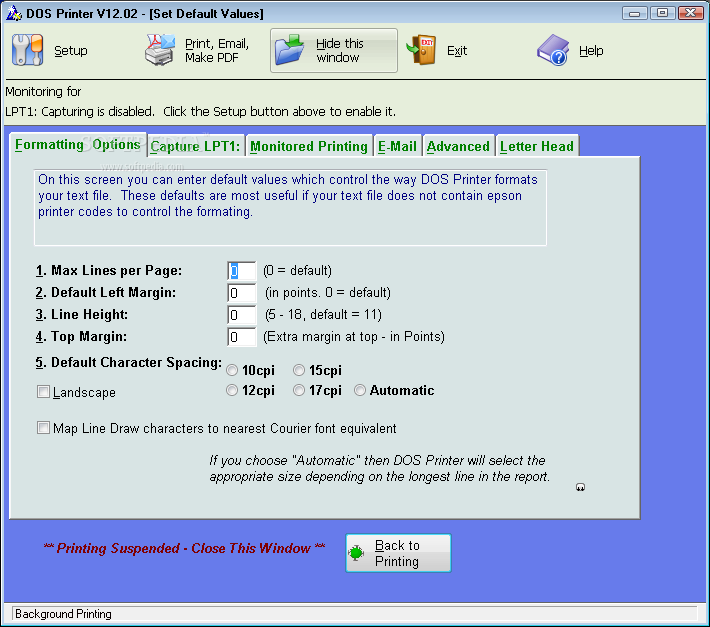The height and width of the screenshot is (627, 710).
Task: Select the Formatting Options tab
Action: pyautogui.click(x=77, y=144)
